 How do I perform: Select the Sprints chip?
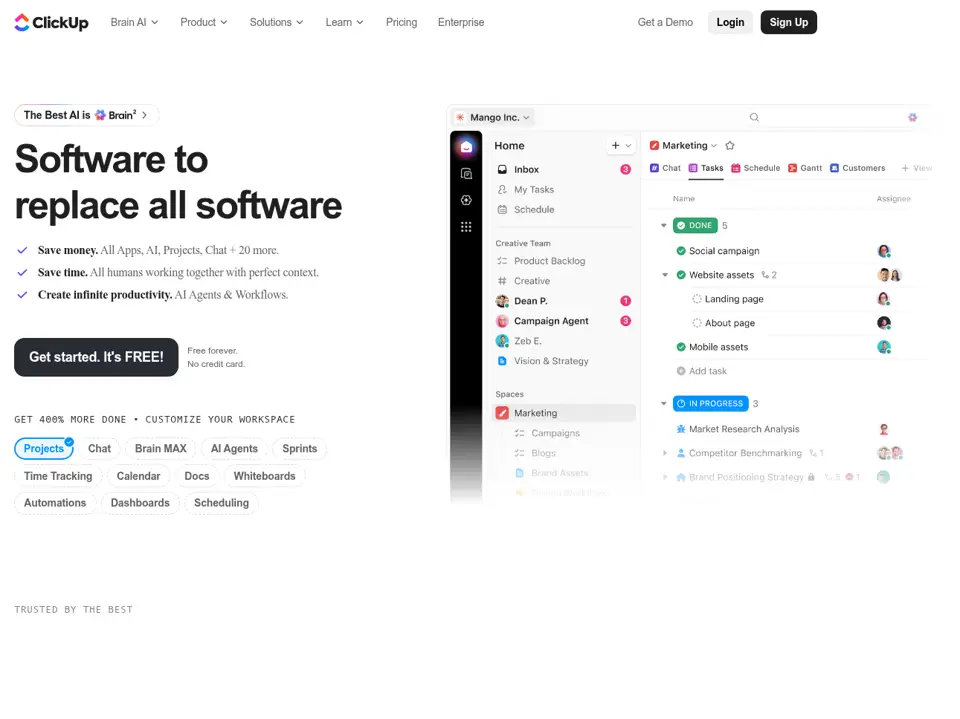pos(299,448)
